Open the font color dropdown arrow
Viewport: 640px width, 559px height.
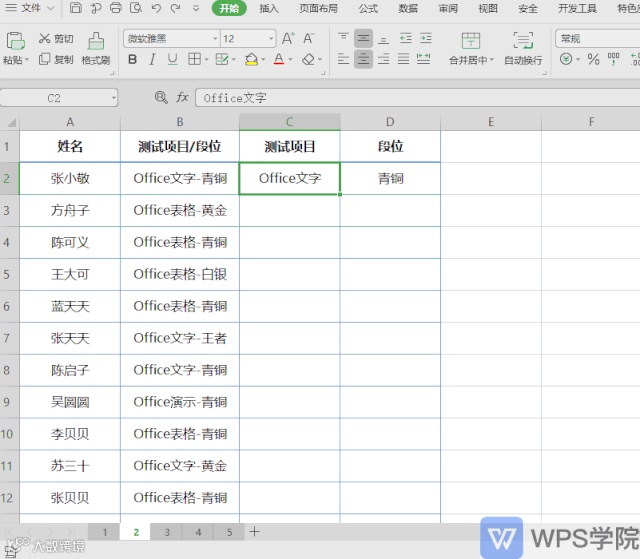coord(291,60)
